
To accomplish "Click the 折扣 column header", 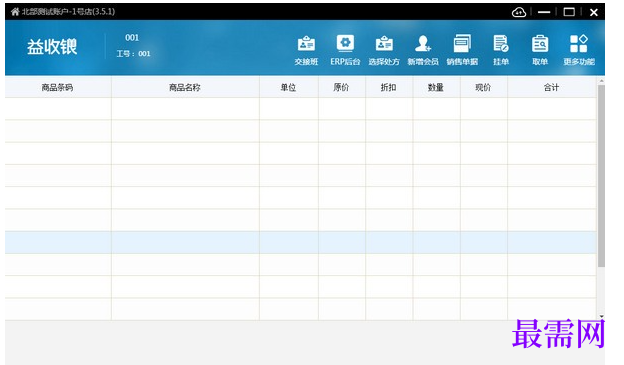I will pyautogui.click(x=389, y=87).
